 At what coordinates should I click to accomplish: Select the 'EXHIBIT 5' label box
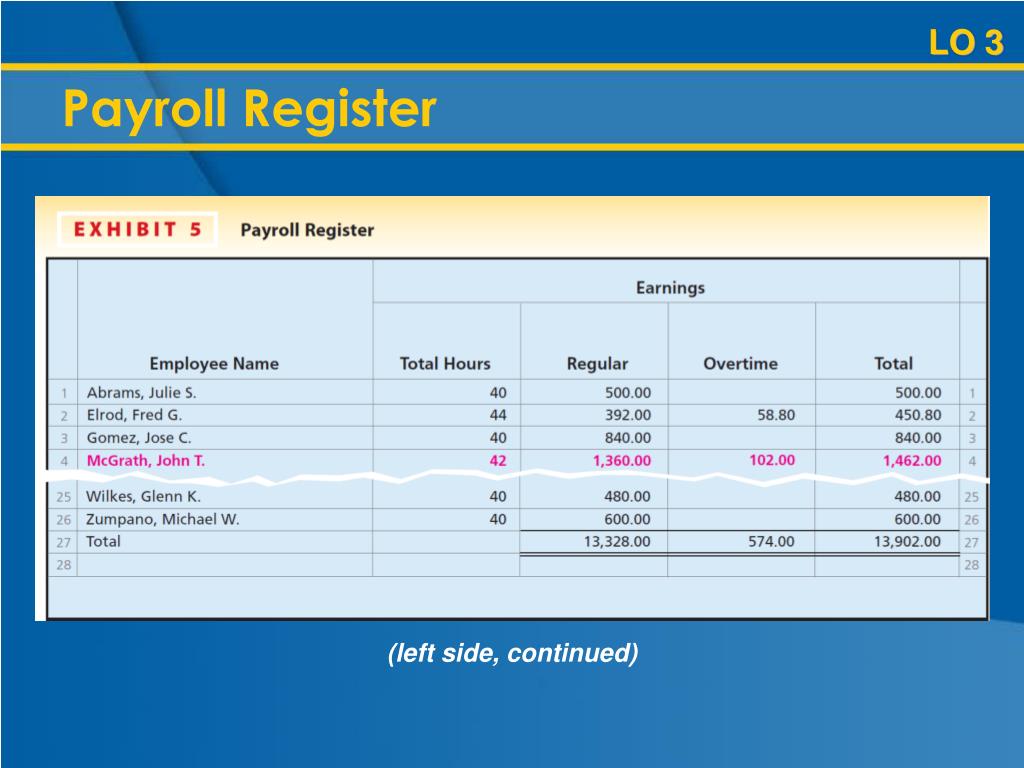pyautogui.click(x=137, y=229)
